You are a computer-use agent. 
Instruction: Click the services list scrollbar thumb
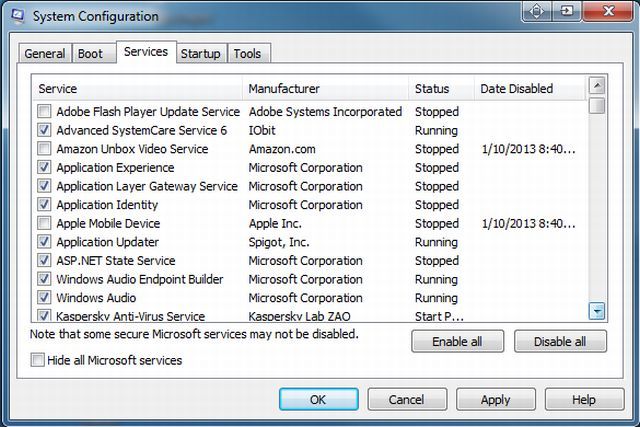click(x=597, y=106)
